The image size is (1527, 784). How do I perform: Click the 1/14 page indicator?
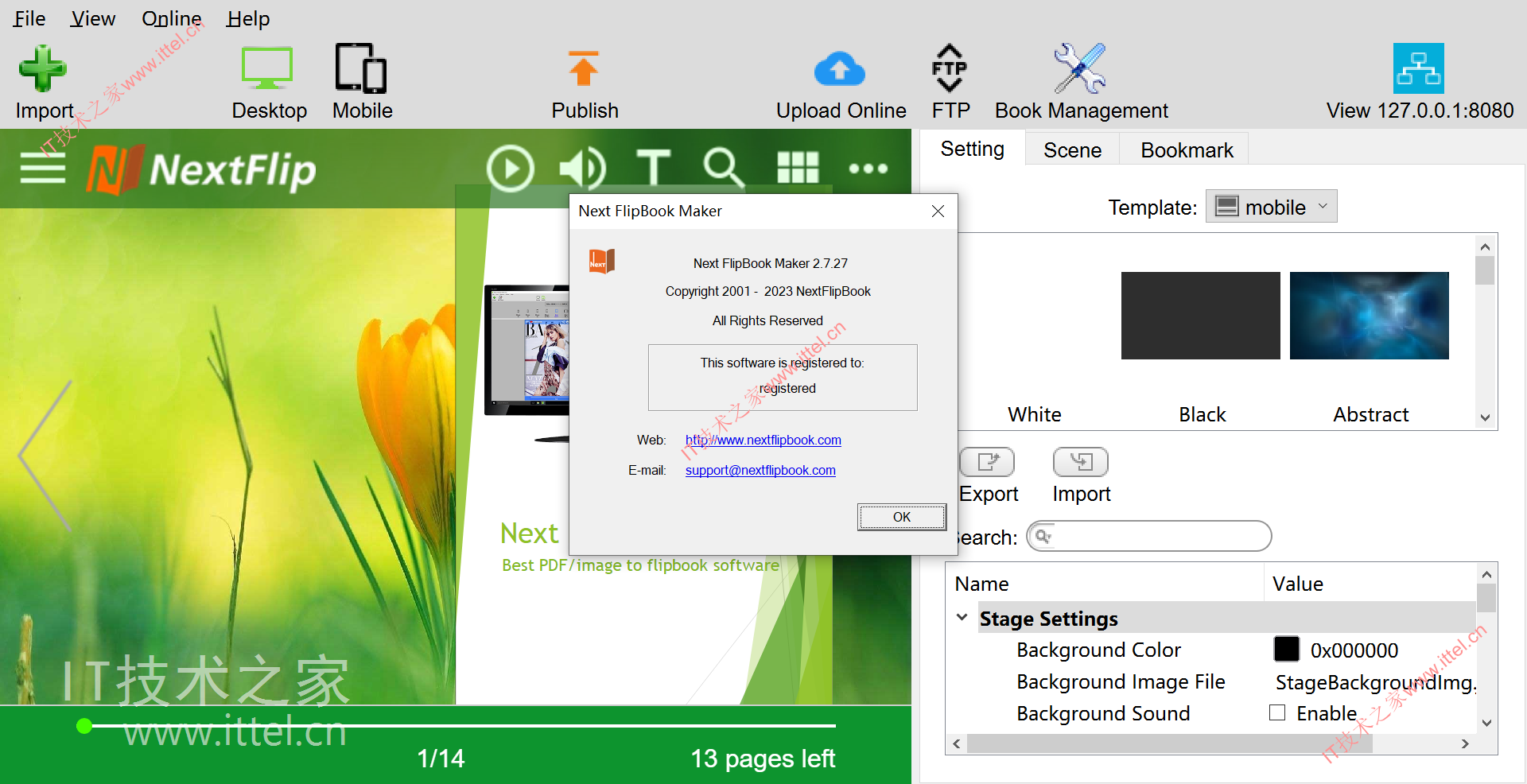[441, 758]
